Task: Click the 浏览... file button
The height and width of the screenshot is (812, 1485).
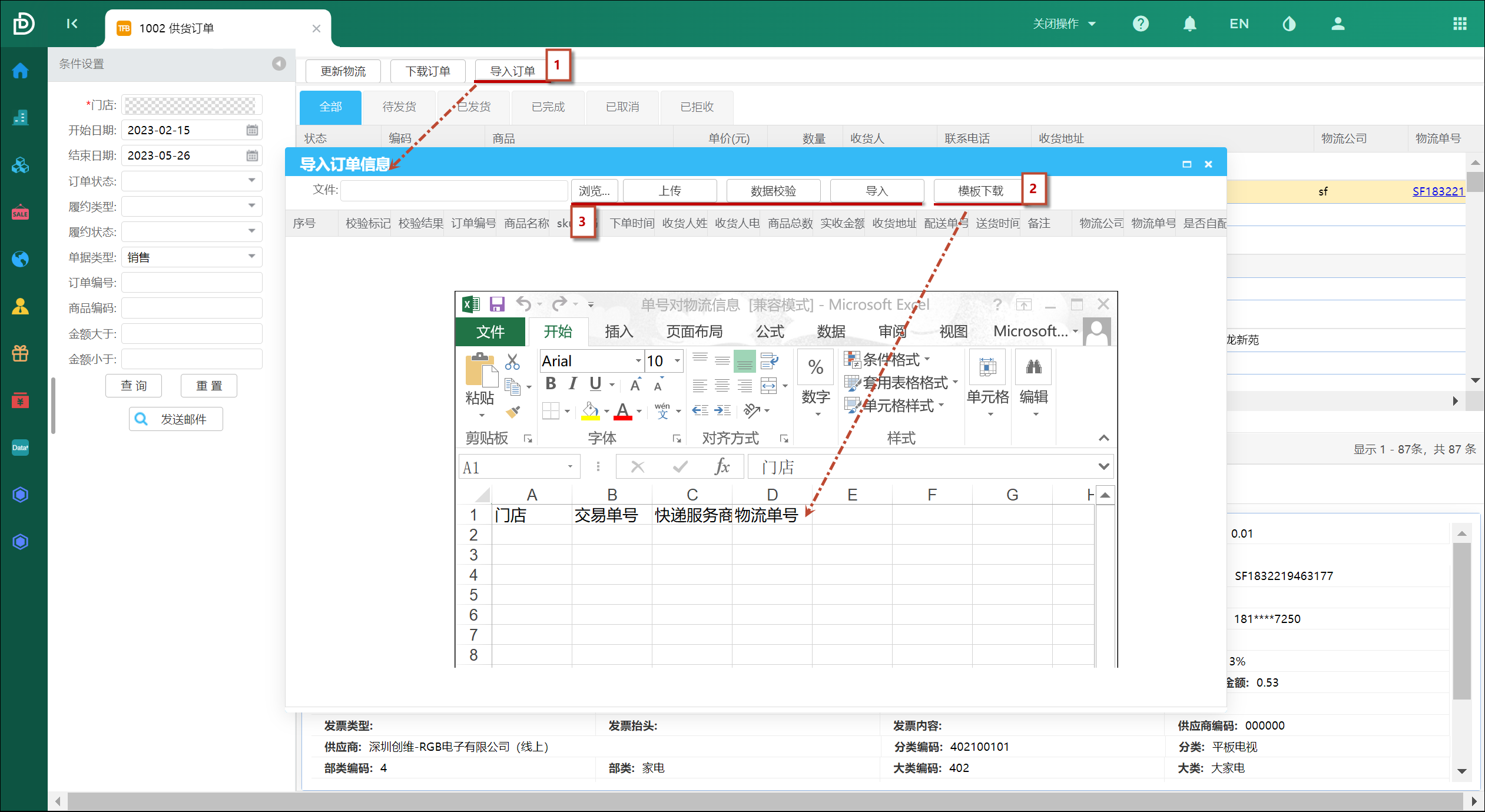Action: 594,191
